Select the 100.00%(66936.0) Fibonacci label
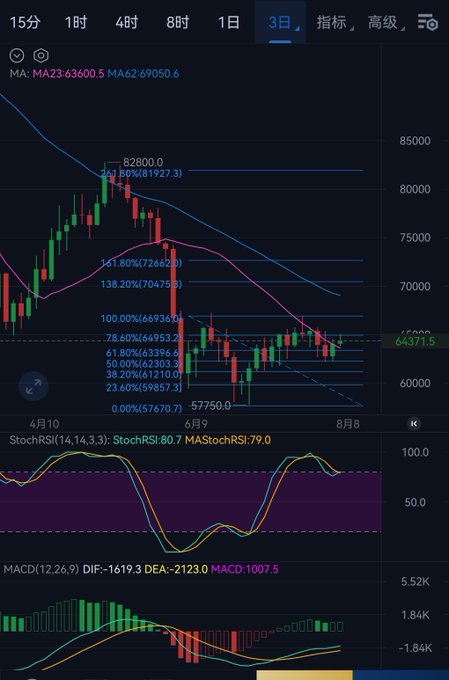Screen dimensions: 449x680 pyautogui.click(x=140, y=319)
